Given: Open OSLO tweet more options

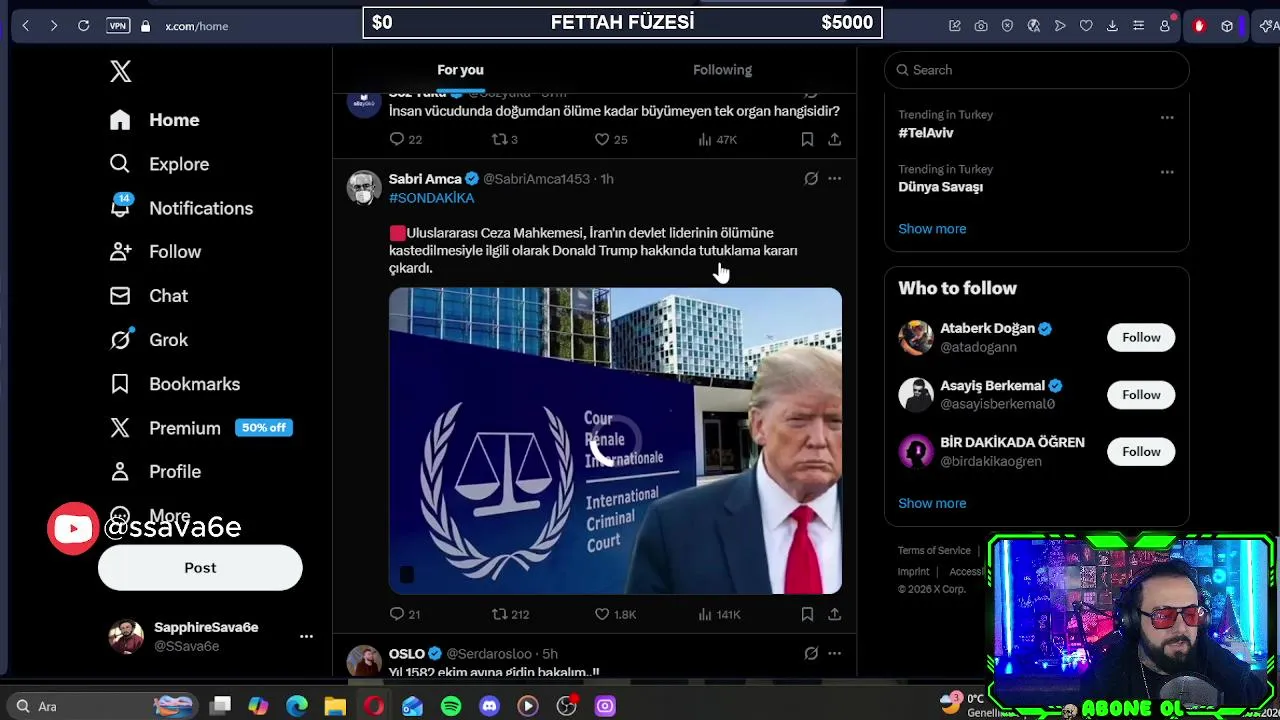Looking at the screenshot, I should pos(834,654).
